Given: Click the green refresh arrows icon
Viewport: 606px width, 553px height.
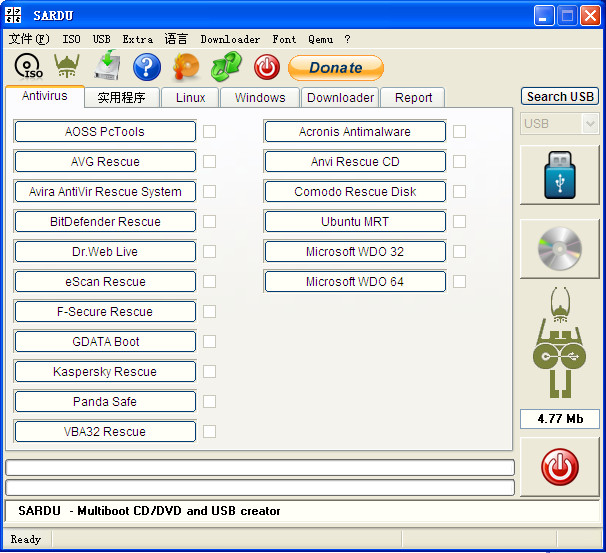Looking at the screenshot, I should [x=226, y=66].
